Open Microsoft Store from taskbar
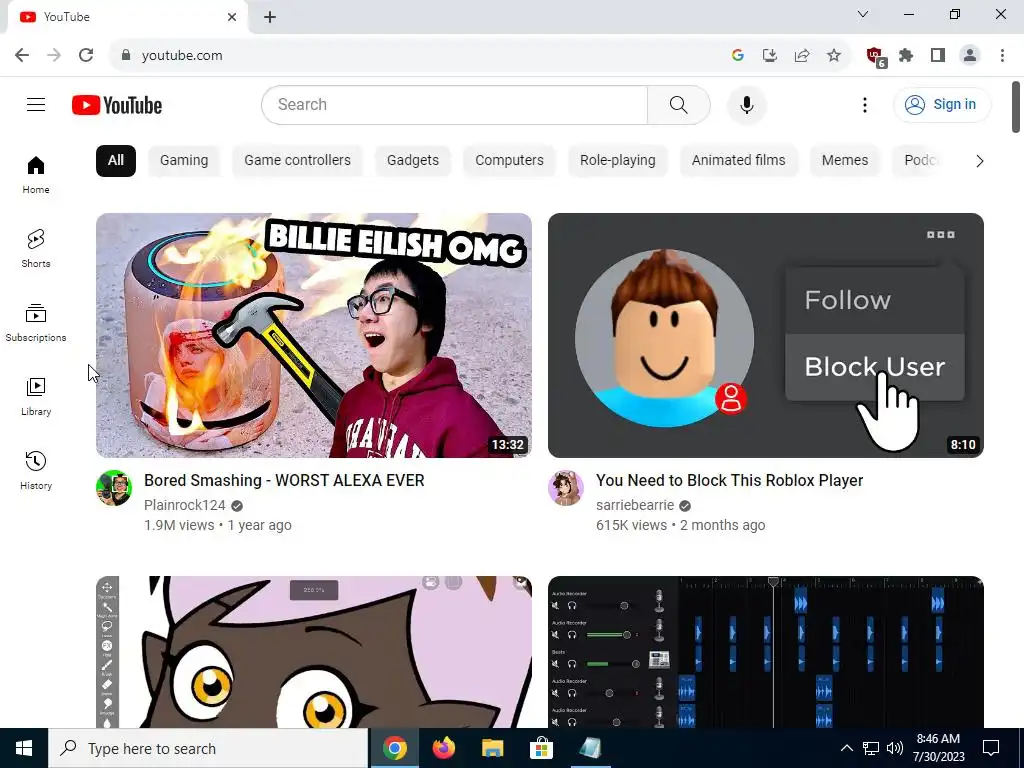The width and height of the screenshot is (1024, 768). [541, 748]
